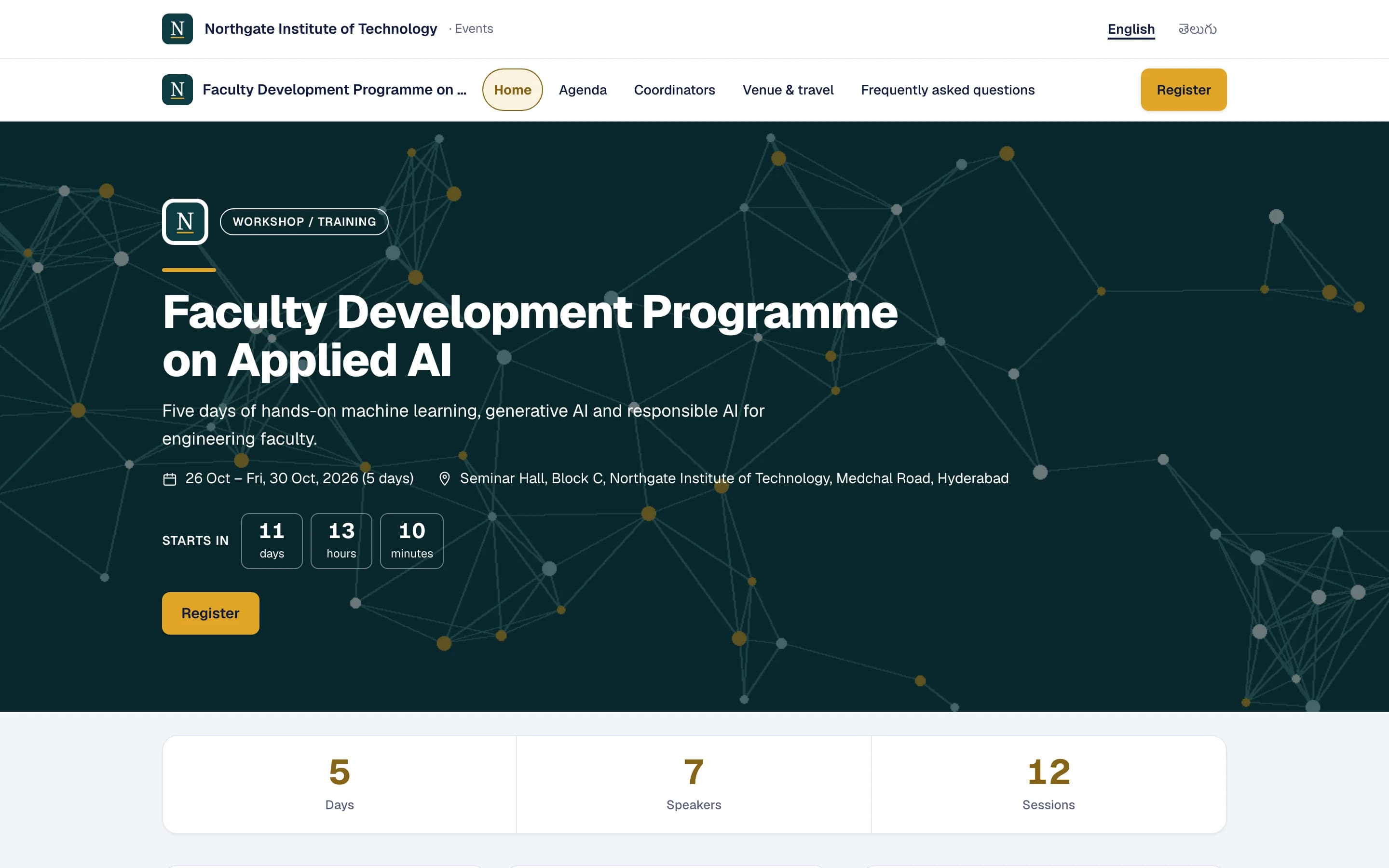Open the Events link in top header

click(474, 29)
